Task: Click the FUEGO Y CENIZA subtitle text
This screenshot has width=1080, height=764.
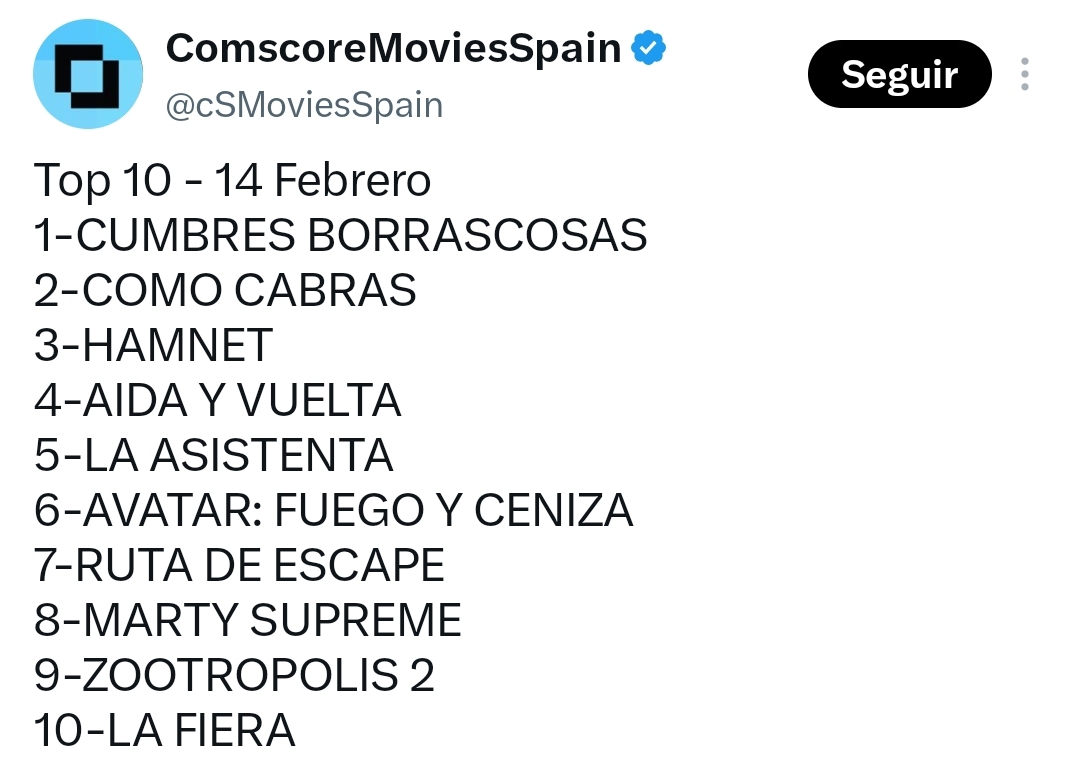Action: 453,511
